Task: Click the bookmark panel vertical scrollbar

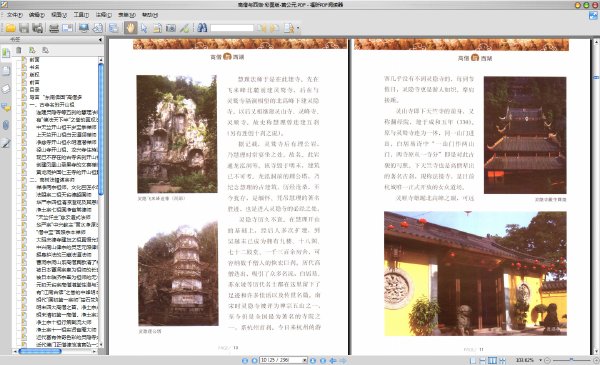Action: [x=101, y=129]
